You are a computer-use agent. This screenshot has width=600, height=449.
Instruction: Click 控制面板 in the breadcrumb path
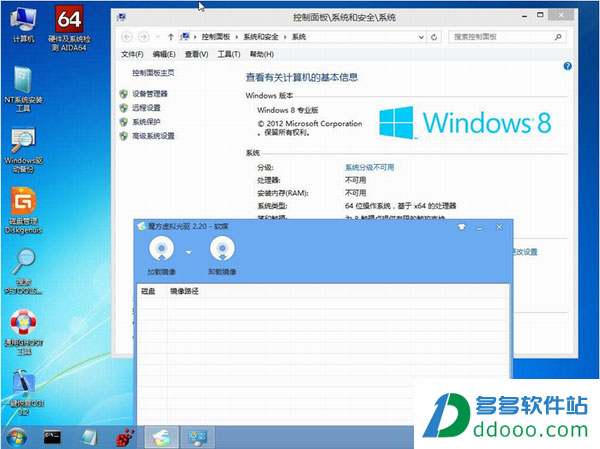click(x=216, y=37)
